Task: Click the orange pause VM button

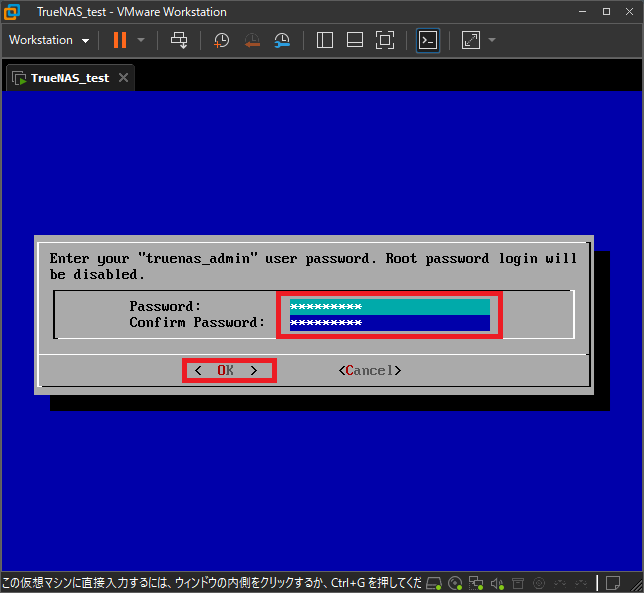Action: point(120,40)
